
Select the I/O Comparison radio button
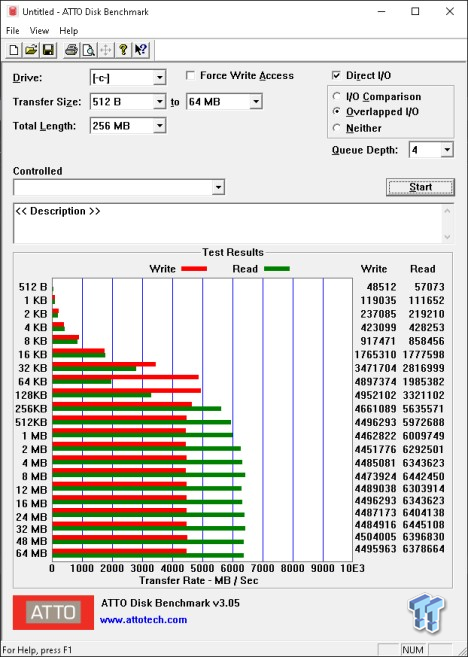(336, 96)
